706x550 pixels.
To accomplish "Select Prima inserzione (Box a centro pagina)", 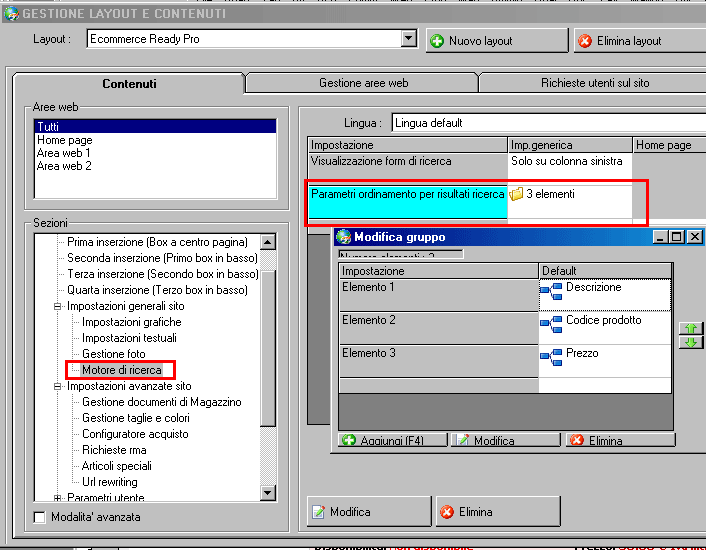I will (x=158, y=242).
